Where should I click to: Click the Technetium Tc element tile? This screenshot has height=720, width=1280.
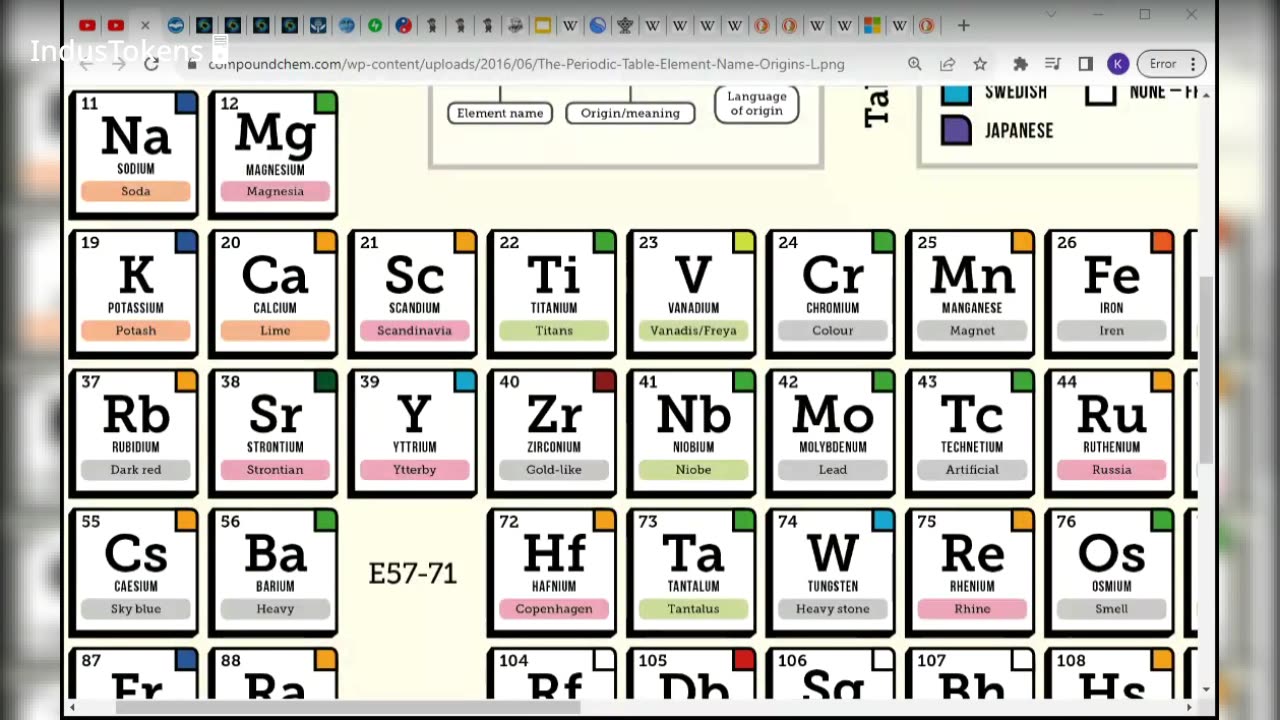click(x=970, y=433)
